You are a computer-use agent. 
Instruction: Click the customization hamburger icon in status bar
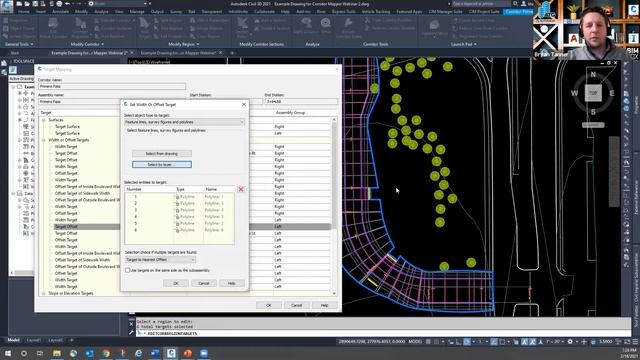(636, 342)
